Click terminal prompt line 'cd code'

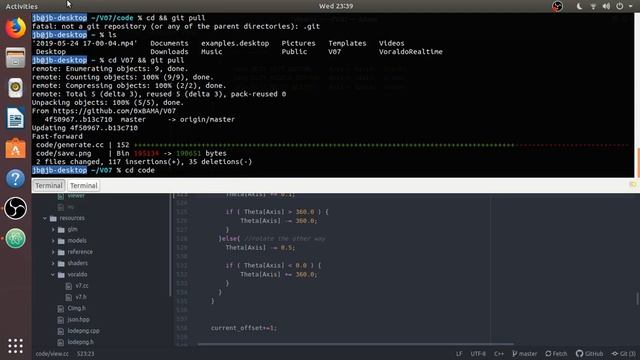pyautogui.click(x=93, y=170)
